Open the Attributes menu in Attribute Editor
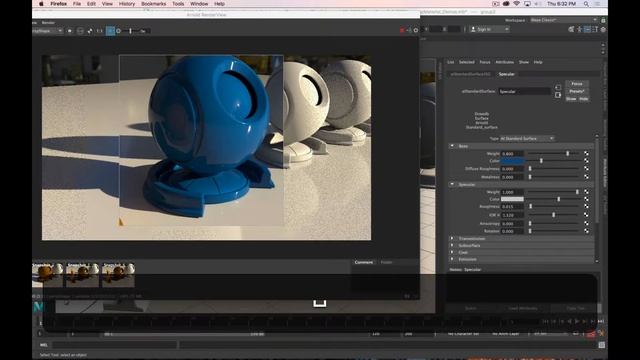The width and height of the screenshot is (640, 360). 504,62
